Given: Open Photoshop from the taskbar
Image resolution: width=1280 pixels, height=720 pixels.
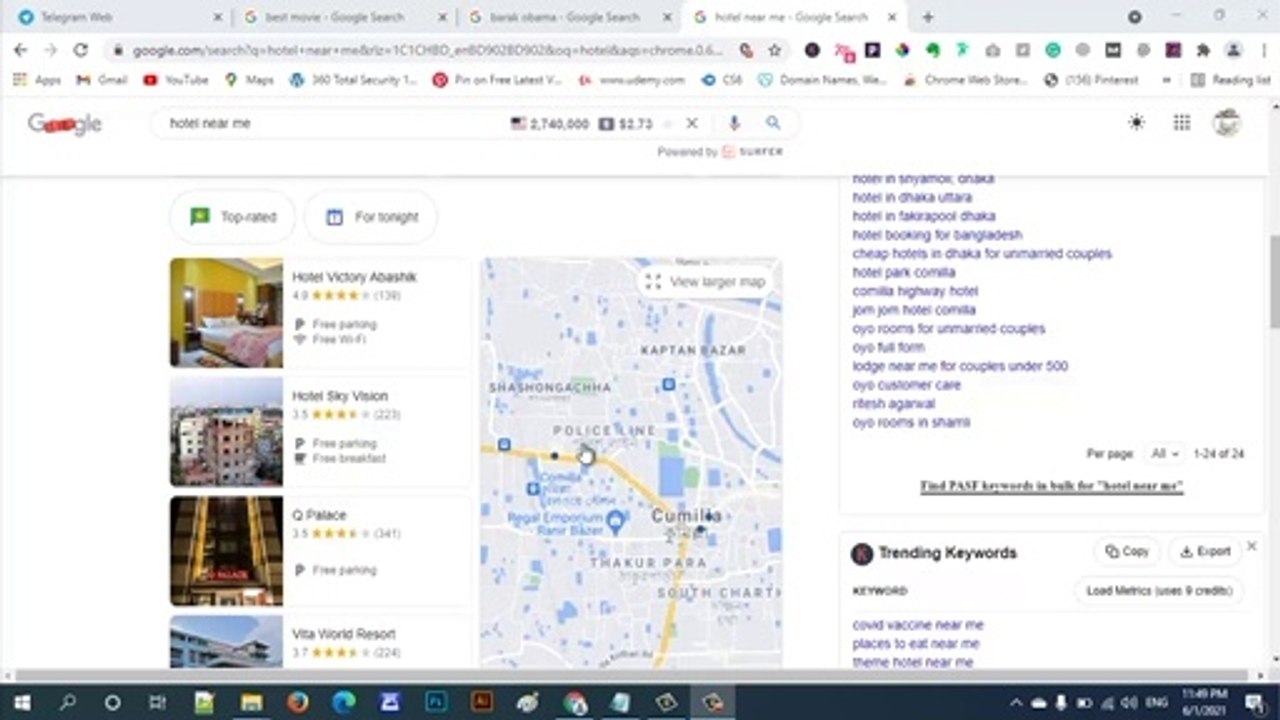Looking at the screenshot, I should click(x=437, y=702).
